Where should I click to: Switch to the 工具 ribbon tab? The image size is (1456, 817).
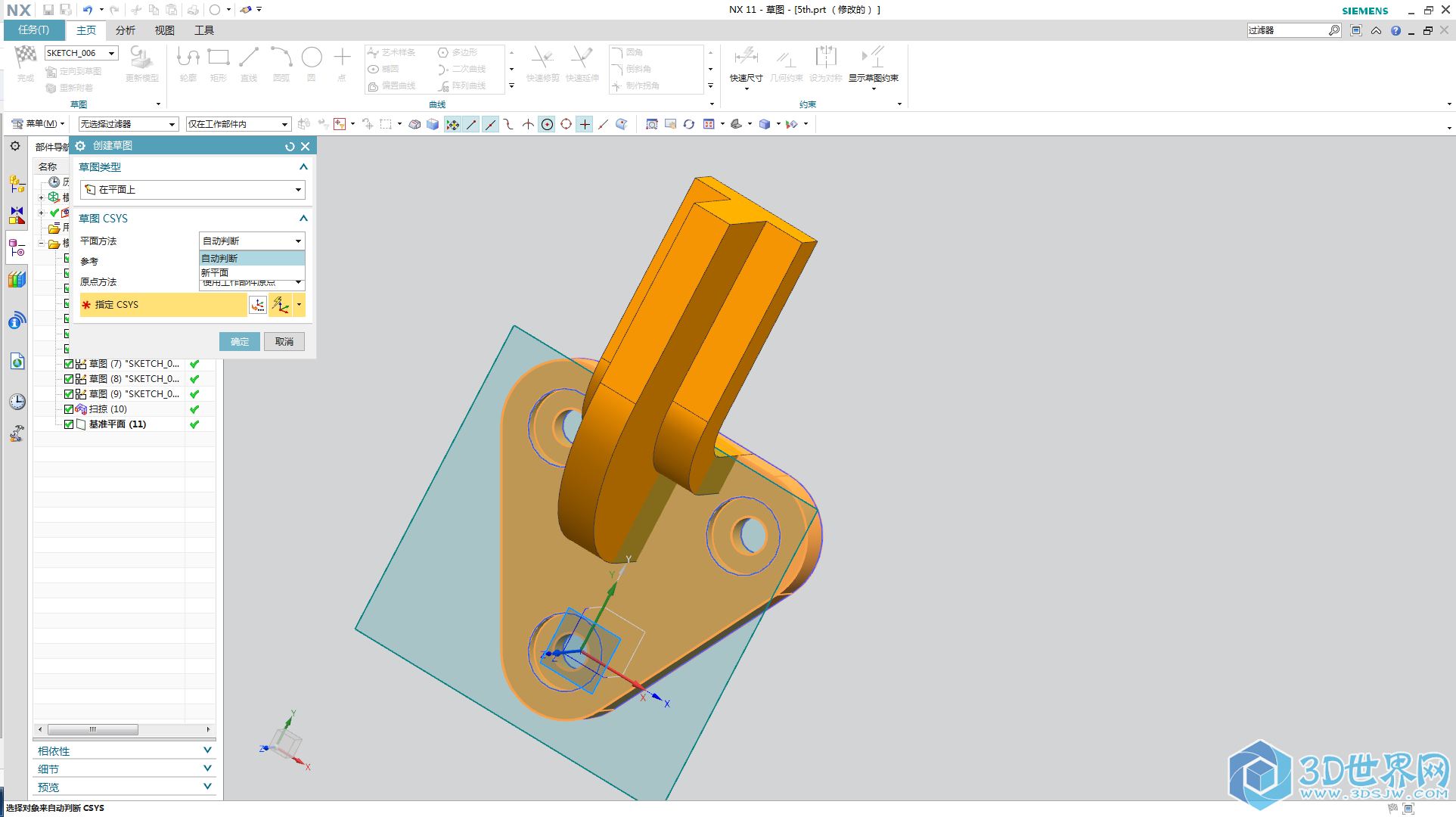204,30
